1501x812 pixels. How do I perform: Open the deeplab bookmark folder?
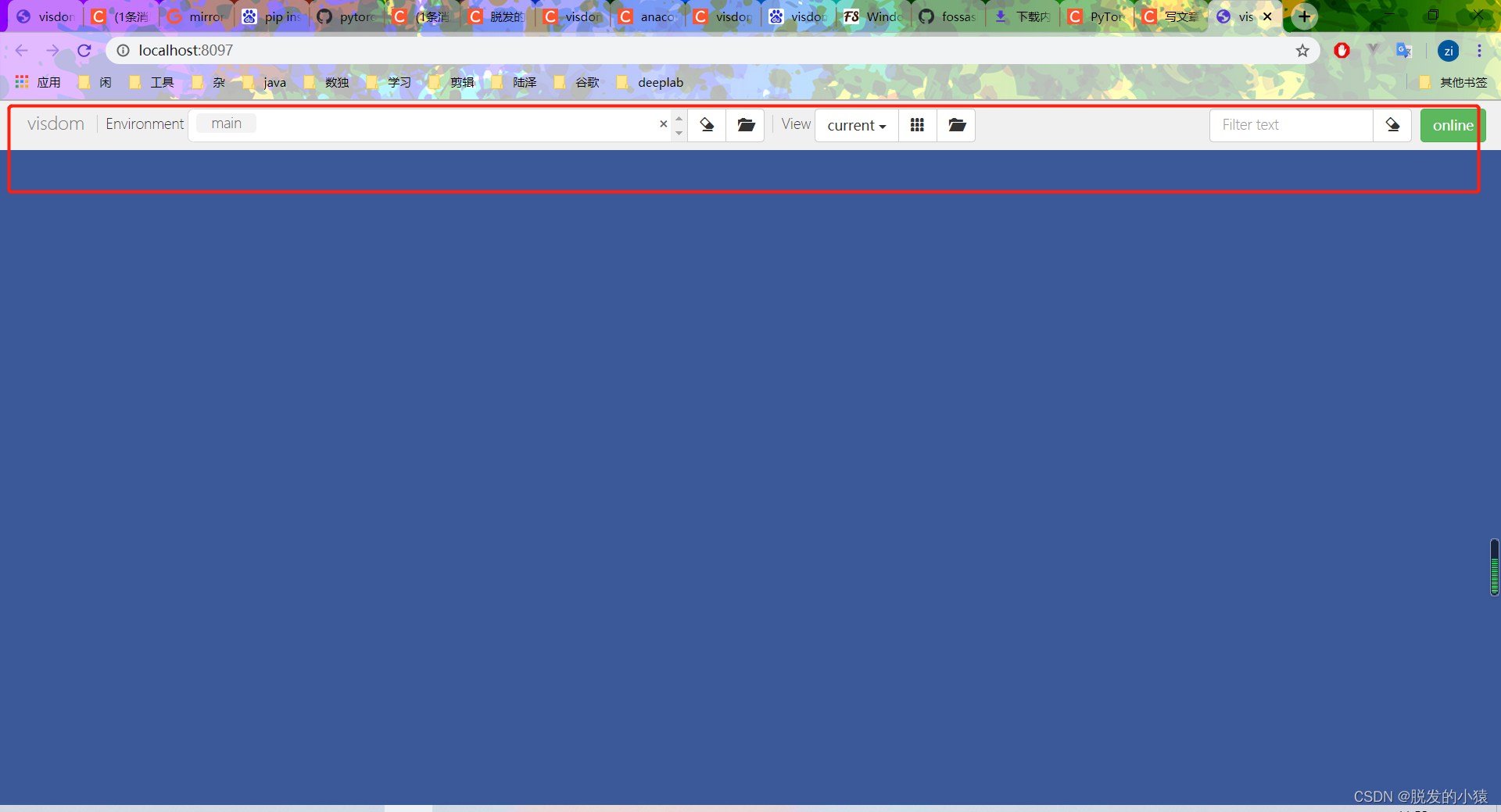650,82
